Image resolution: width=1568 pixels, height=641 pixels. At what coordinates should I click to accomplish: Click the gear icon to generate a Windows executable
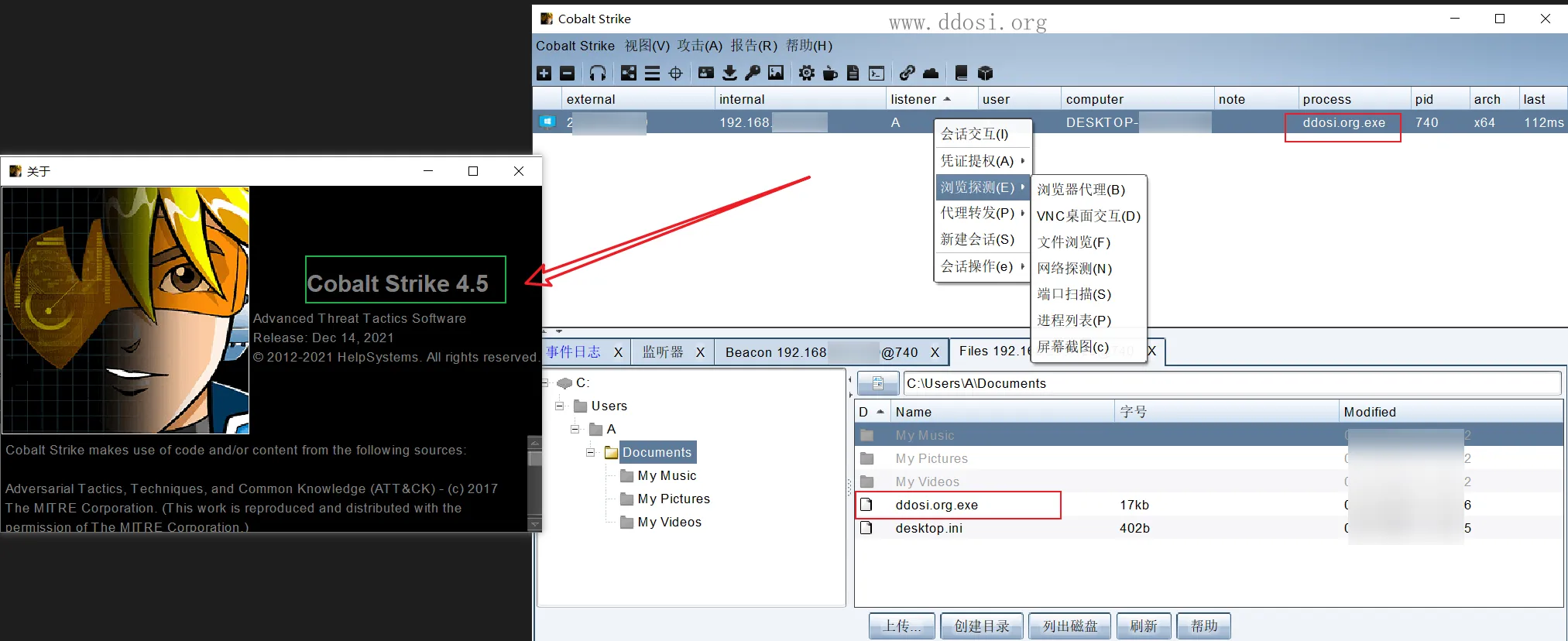tap(807, 73)
